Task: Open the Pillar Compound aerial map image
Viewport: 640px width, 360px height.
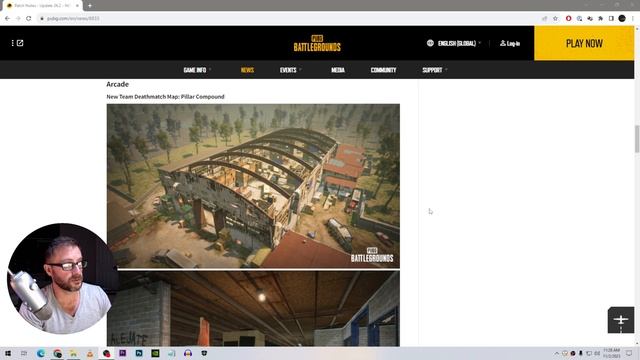Action: [253, 186]
